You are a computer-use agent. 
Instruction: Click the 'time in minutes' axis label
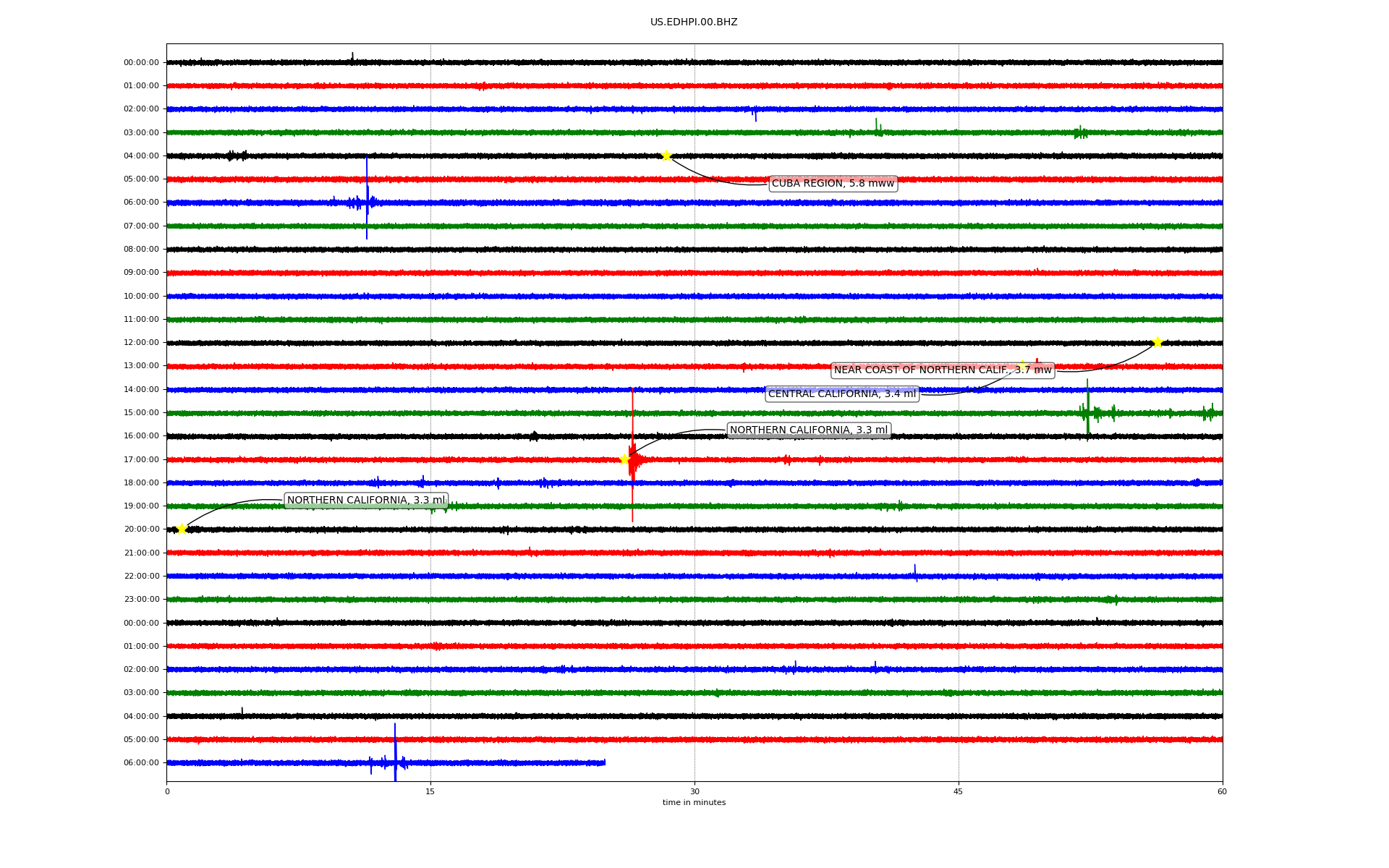pos(693,803)
